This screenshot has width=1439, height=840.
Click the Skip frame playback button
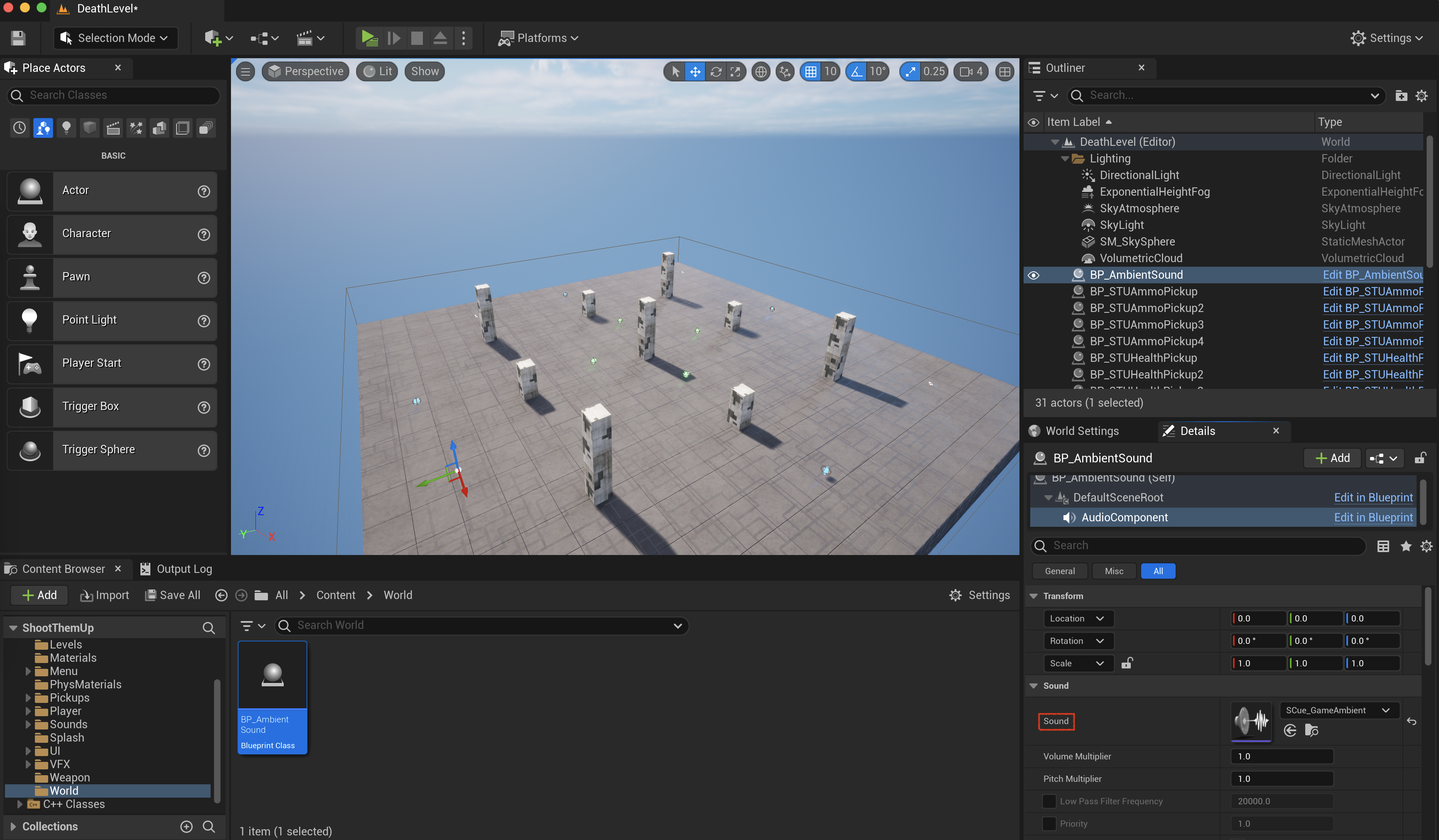(x=393, y=38)
